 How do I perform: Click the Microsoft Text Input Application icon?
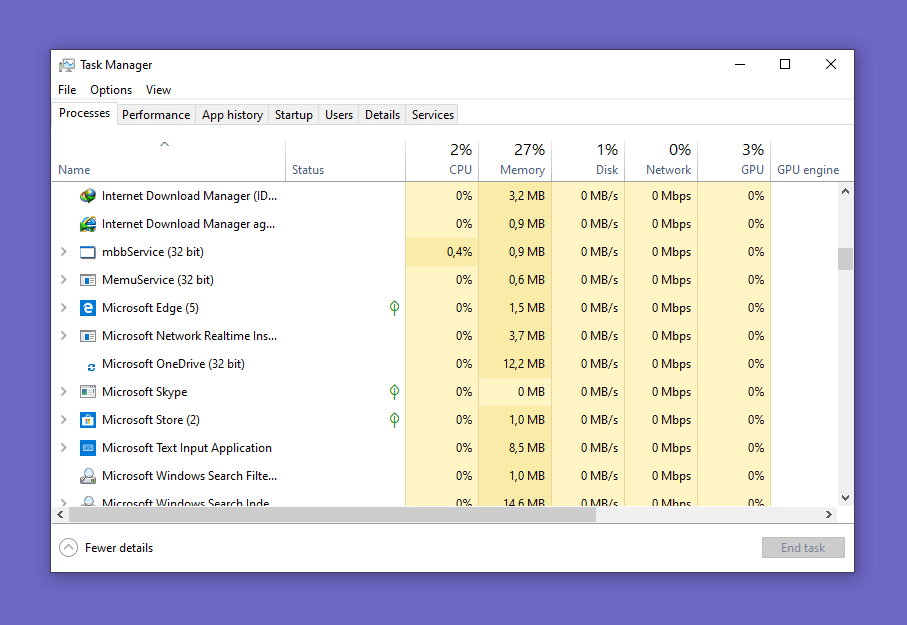click(x=88, y=448)
